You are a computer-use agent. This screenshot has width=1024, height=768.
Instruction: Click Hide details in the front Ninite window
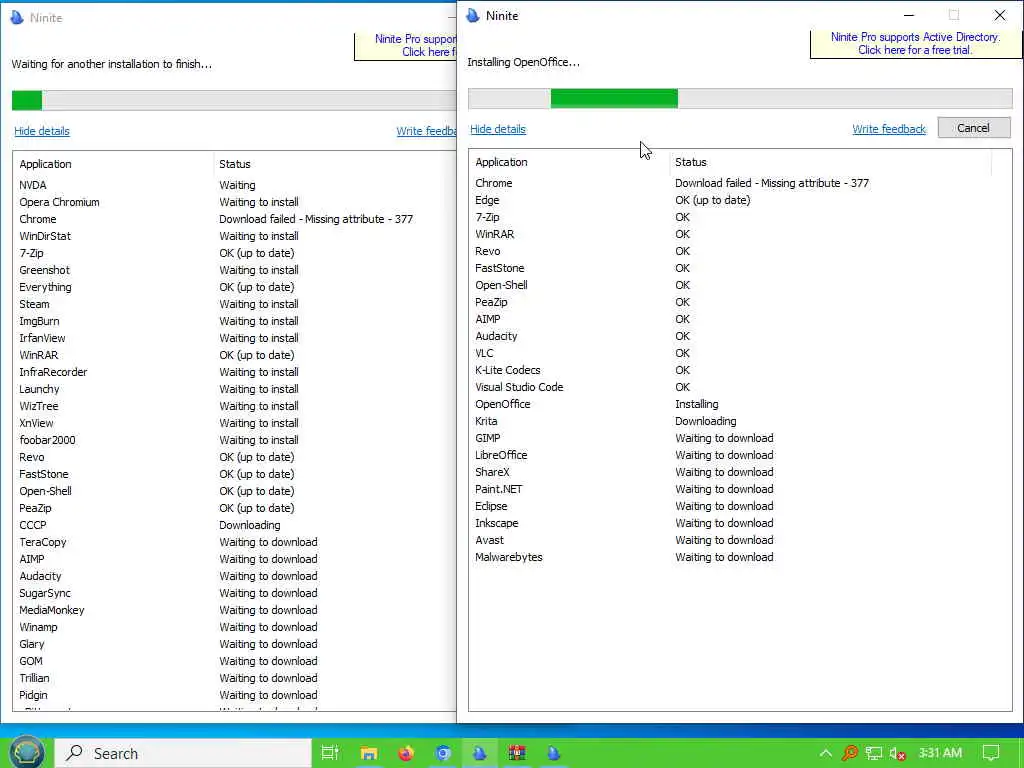click(498, 129)
